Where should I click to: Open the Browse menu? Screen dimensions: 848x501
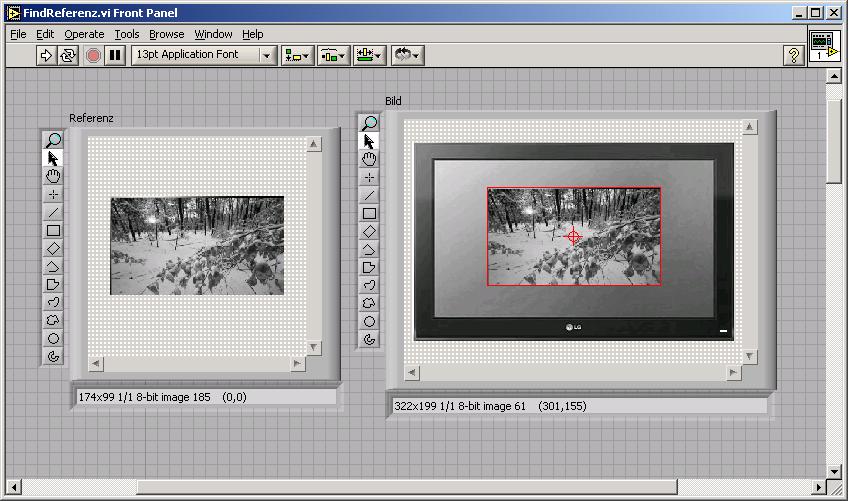tap(167, 34)
